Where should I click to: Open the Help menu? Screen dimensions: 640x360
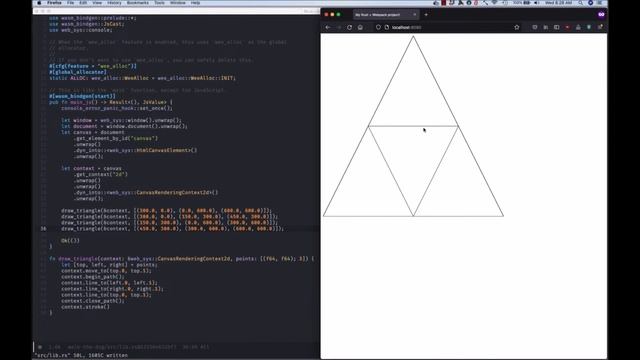(x=196, y=3)
